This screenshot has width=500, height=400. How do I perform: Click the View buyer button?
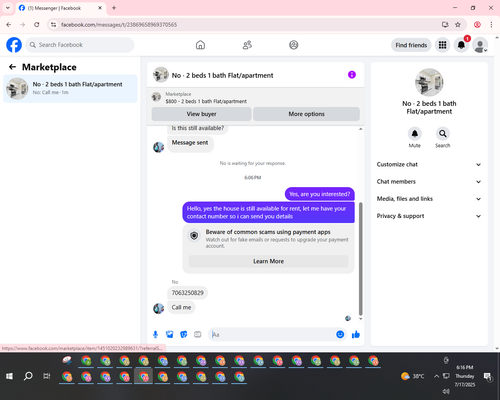(201, 114)
